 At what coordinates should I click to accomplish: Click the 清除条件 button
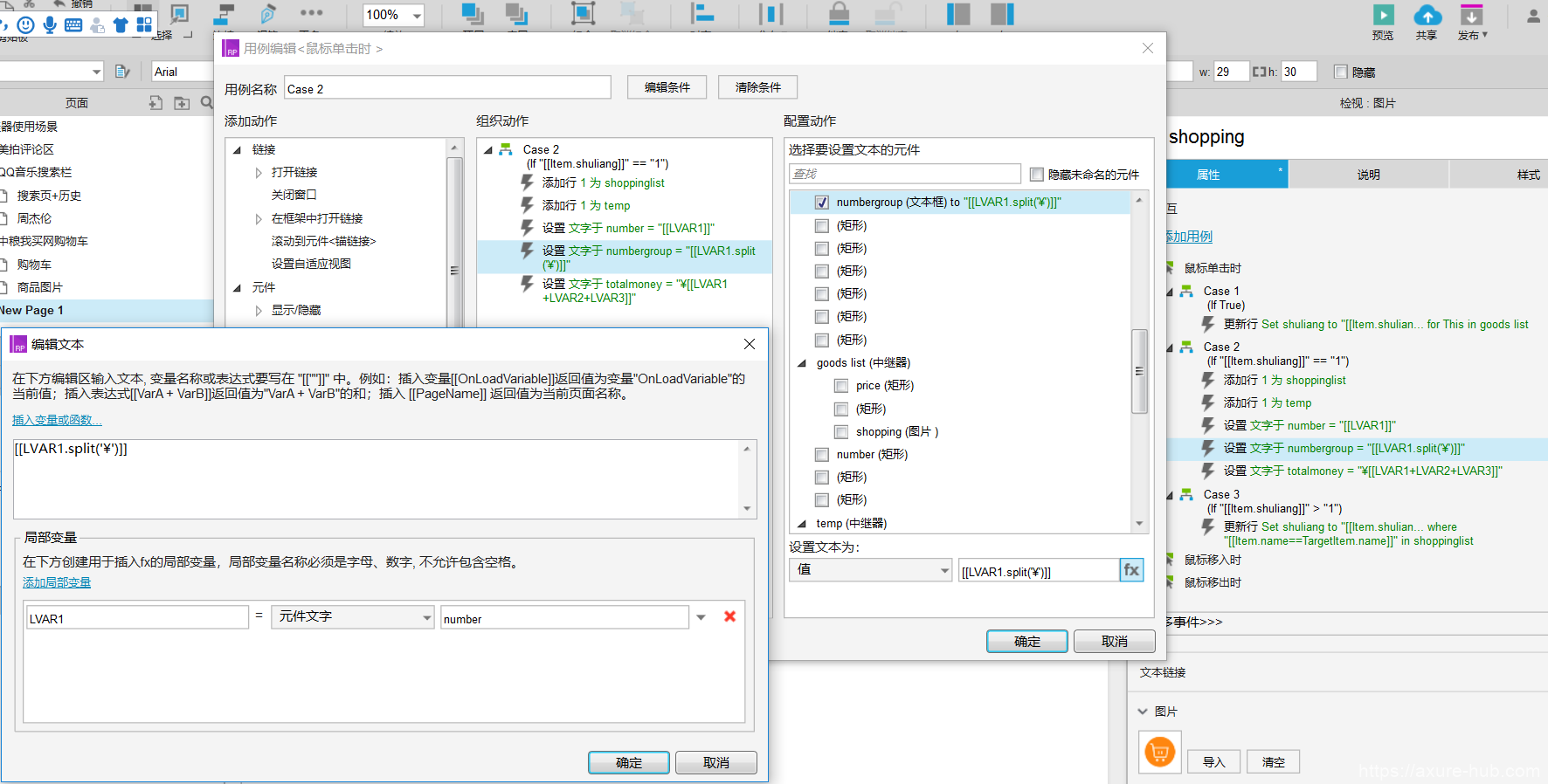(757, 87)
